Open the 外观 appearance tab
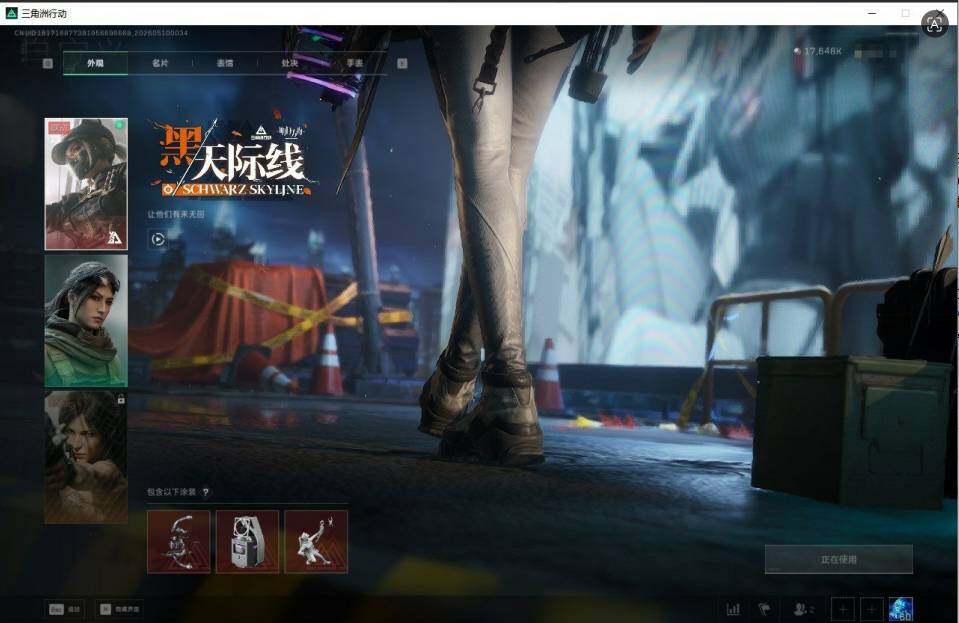959x623 pixels. pyautogui.click(x=95, y=63)
